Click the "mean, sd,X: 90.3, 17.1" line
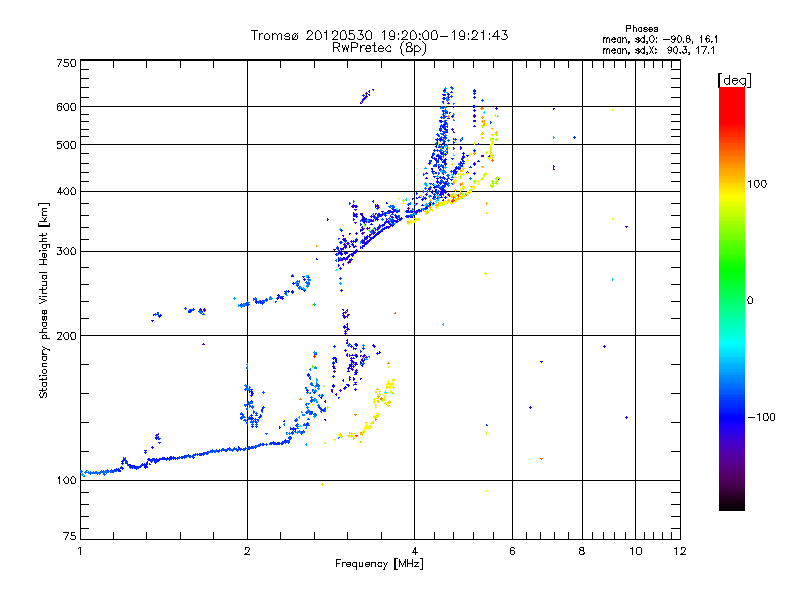 [659, 50]
